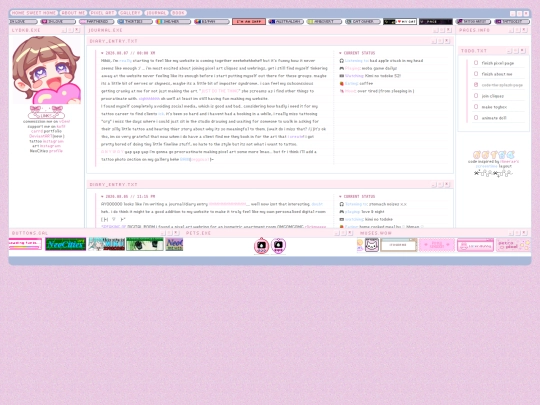Click the gamepad playing icon, first entry

(342, 68)
